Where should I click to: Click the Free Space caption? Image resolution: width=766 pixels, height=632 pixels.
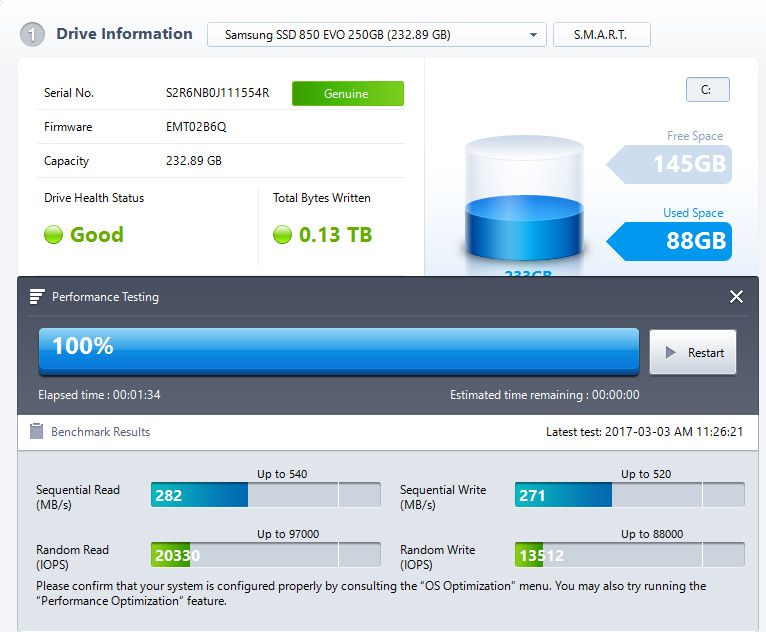point(695,136)
